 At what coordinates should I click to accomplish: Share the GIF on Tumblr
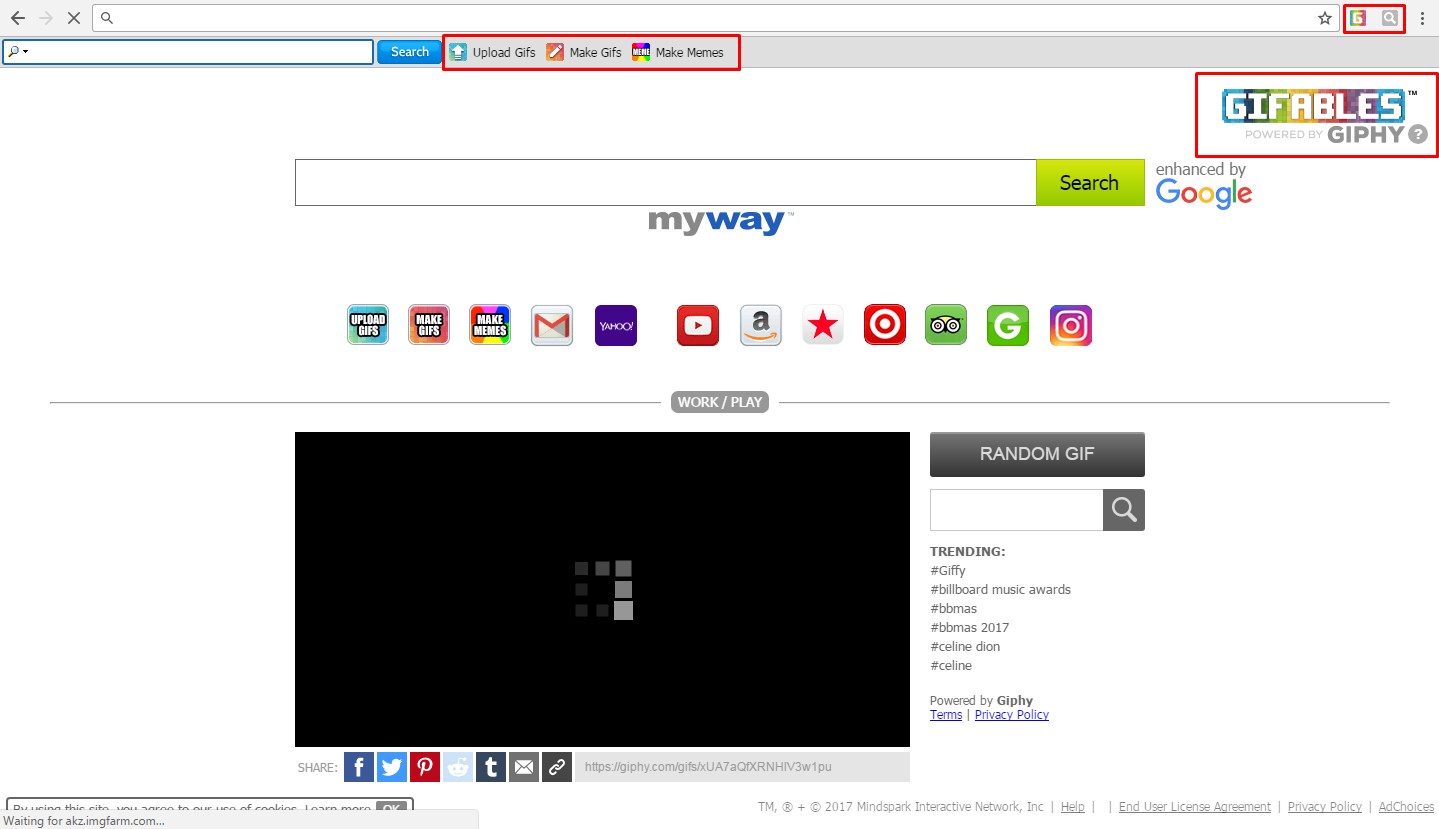click(x=491, y=767)
